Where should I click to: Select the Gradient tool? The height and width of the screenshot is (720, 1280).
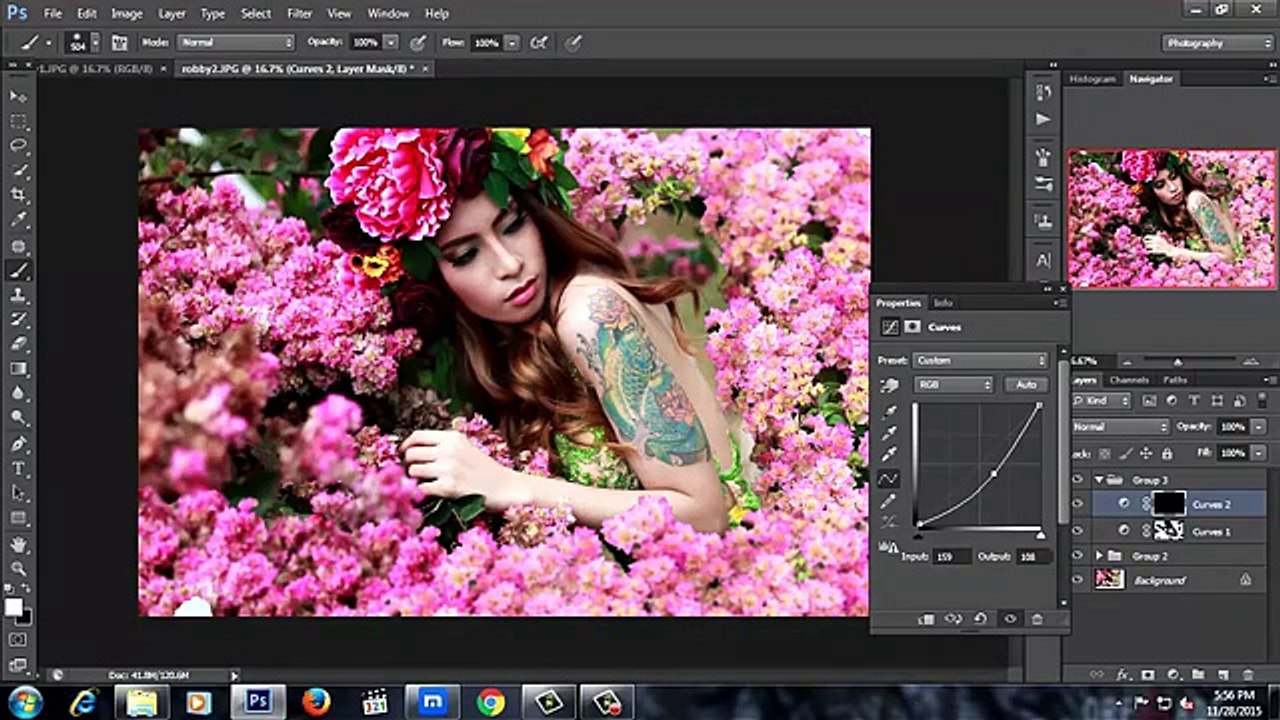18,370
